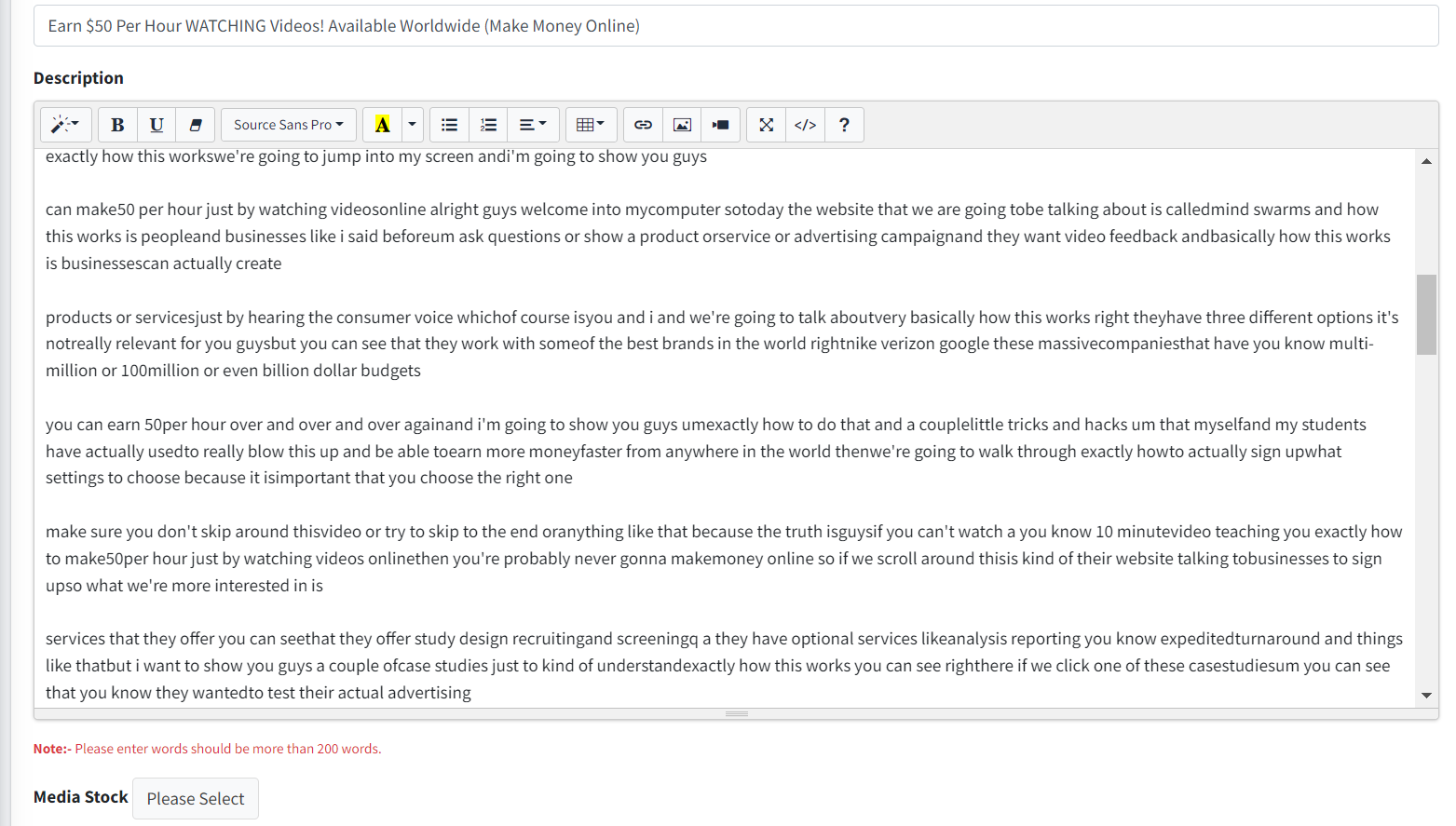
Task: Click the title input field
Action: tap(736, 26)
